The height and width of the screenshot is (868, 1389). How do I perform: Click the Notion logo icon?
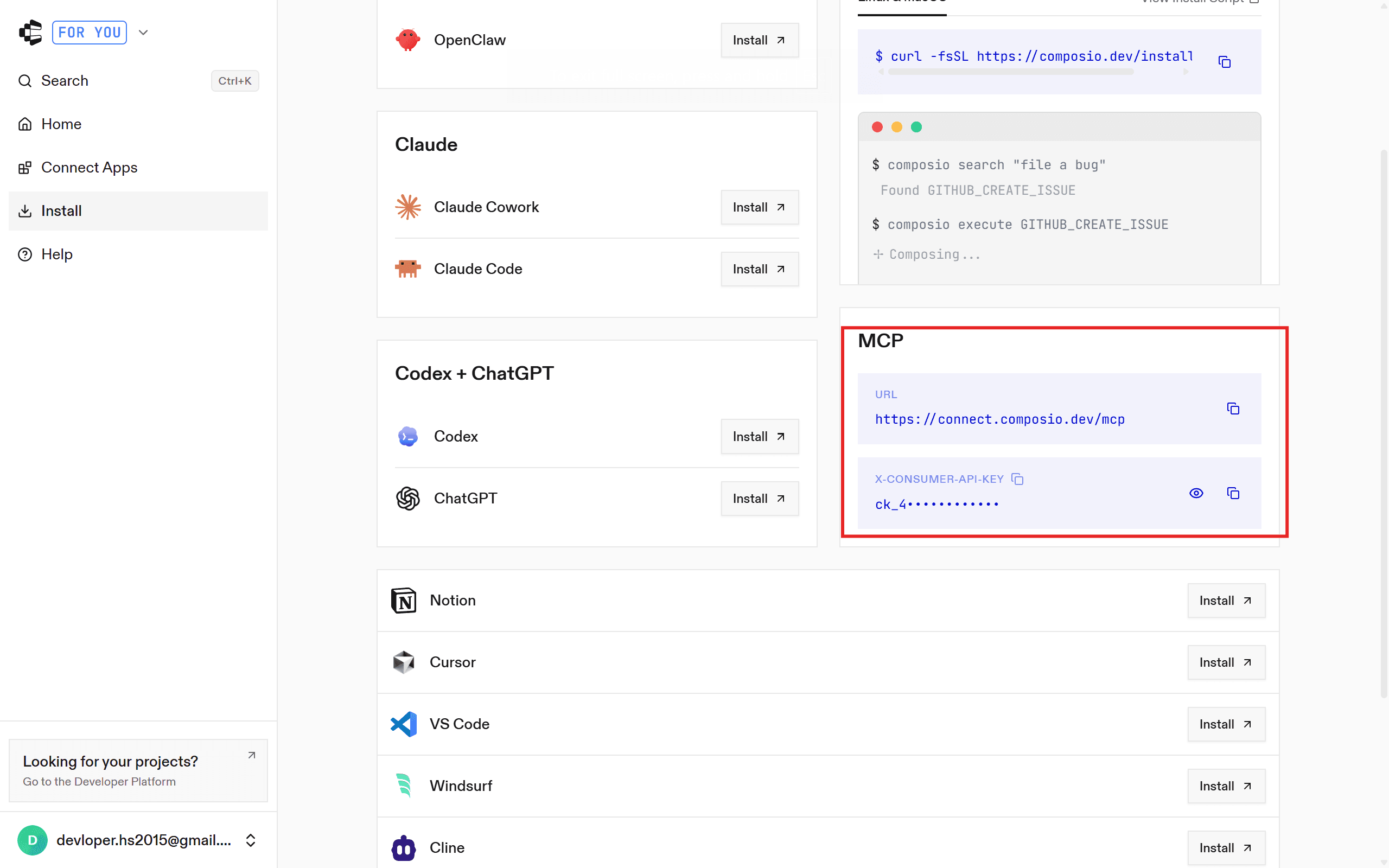404,601
